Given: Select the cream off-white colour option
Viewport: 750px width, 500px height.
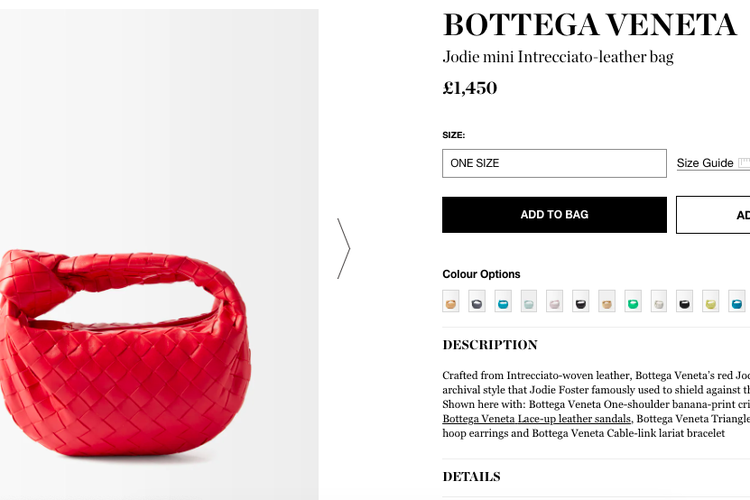Looking at the screenshot, I should pos(659,301).
